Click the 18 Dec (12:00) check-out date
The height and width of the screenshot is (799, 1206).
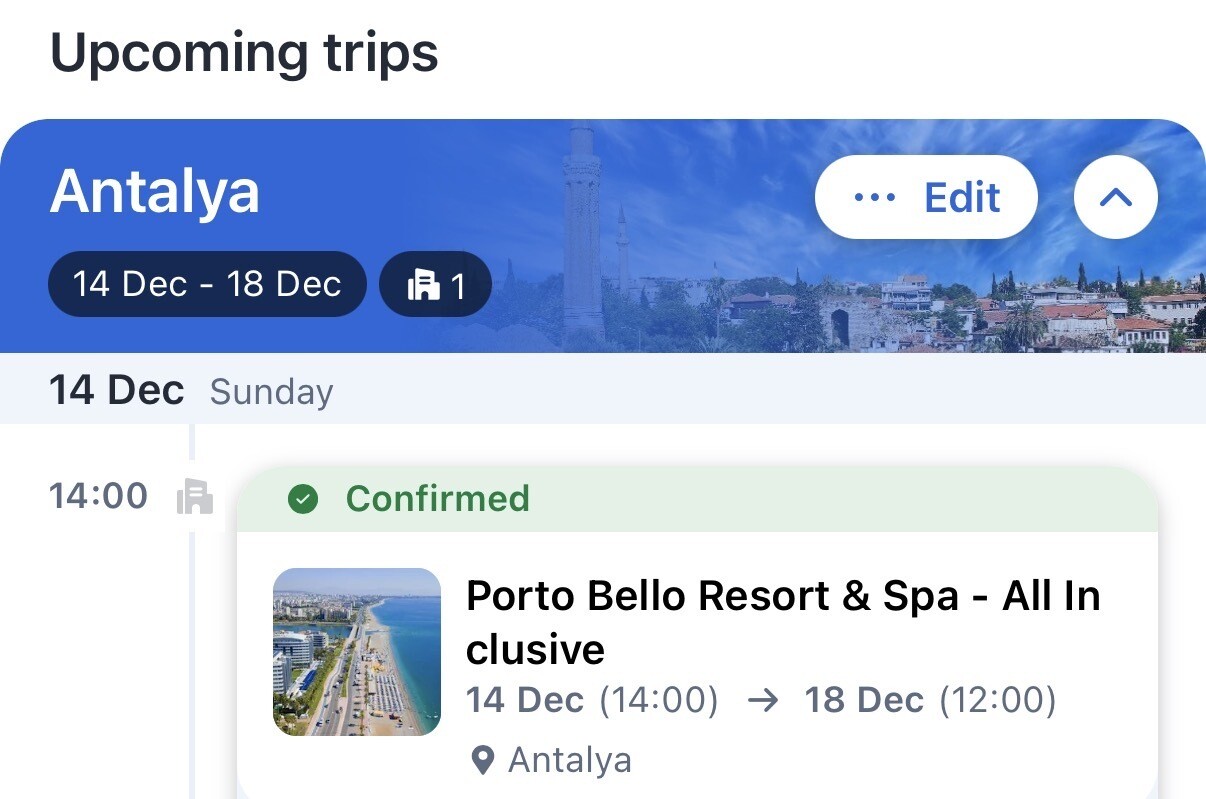coord(930,701)
